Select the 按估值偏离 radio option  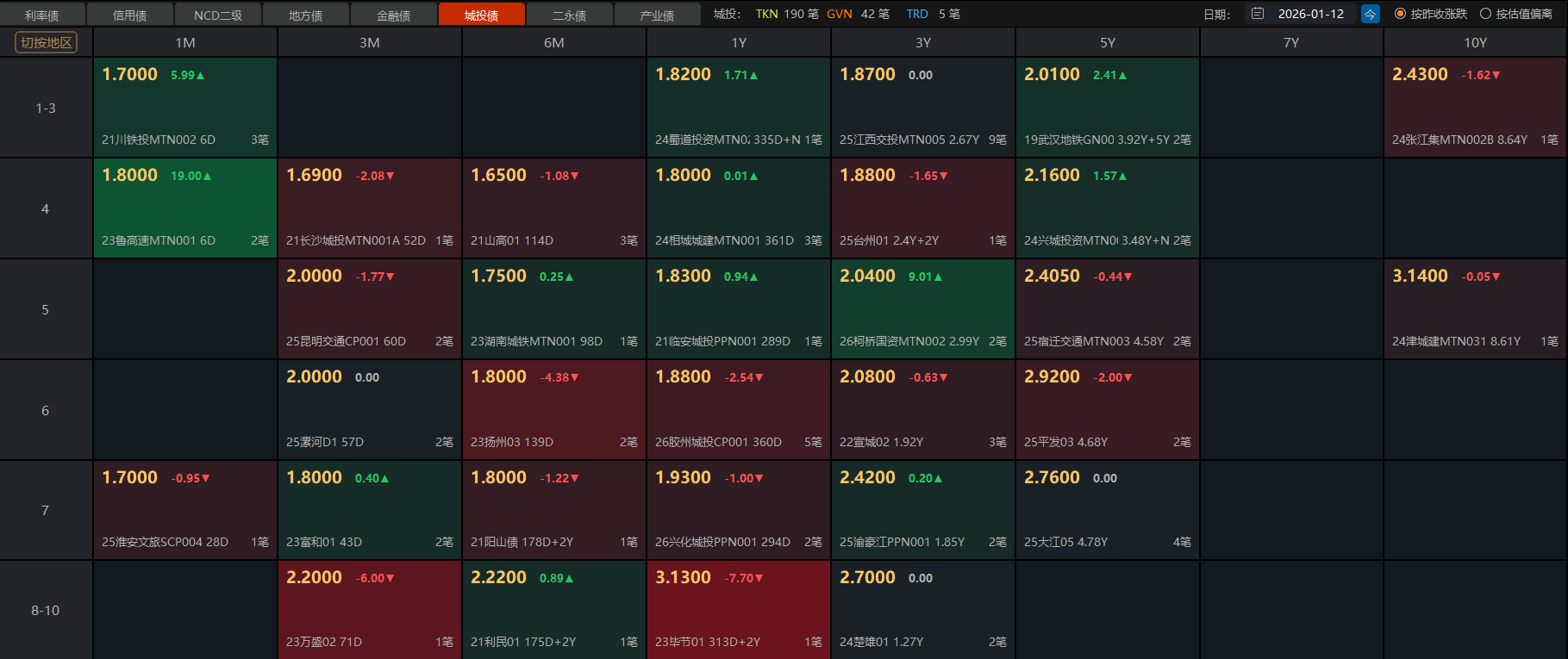(1516, 14)
